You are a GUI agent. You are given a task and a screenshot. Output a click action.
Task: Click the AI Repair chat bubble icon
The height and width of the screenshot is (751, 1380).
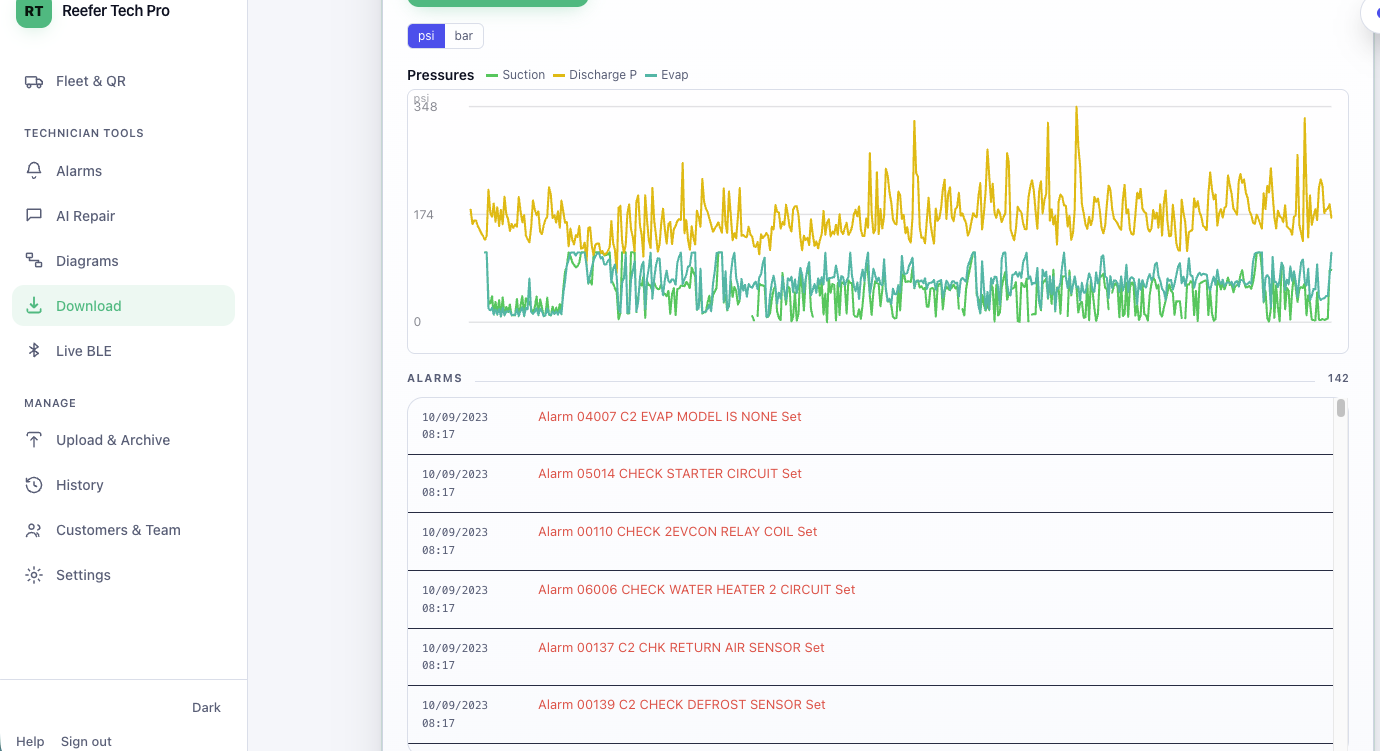point(34,216)
